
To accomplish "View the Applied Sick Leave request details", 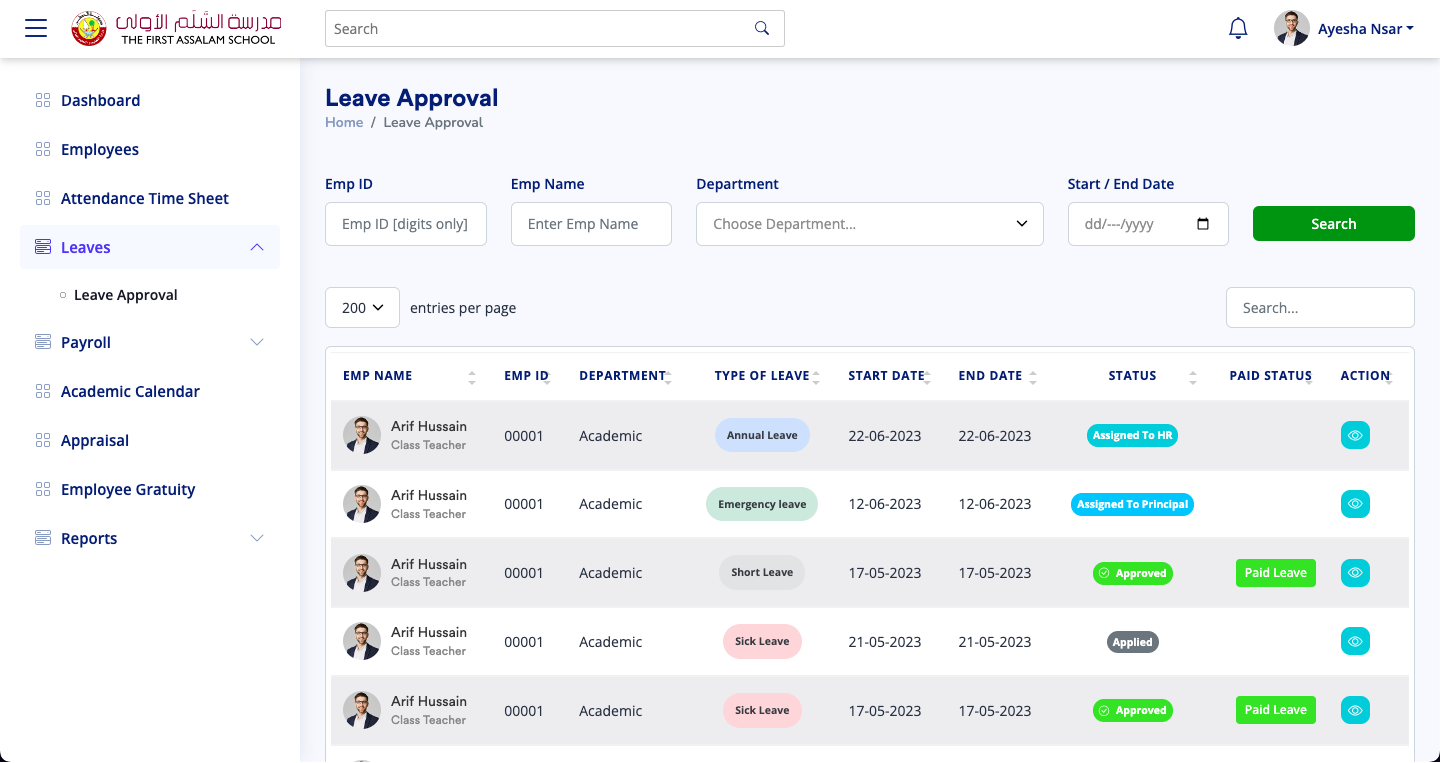I will click(x=1355, y=641).
